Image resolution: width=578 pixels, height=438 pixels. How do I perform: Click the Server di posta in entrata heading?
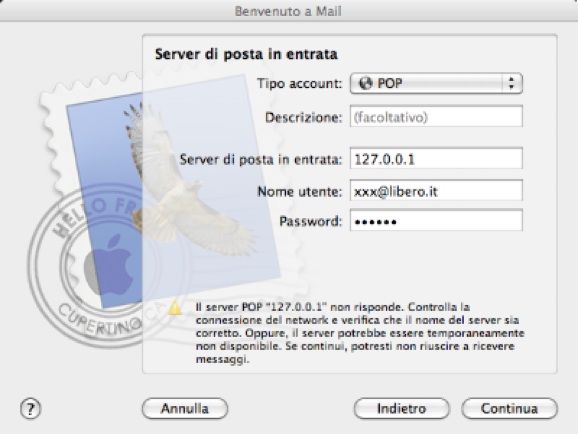tap(246, 54)
